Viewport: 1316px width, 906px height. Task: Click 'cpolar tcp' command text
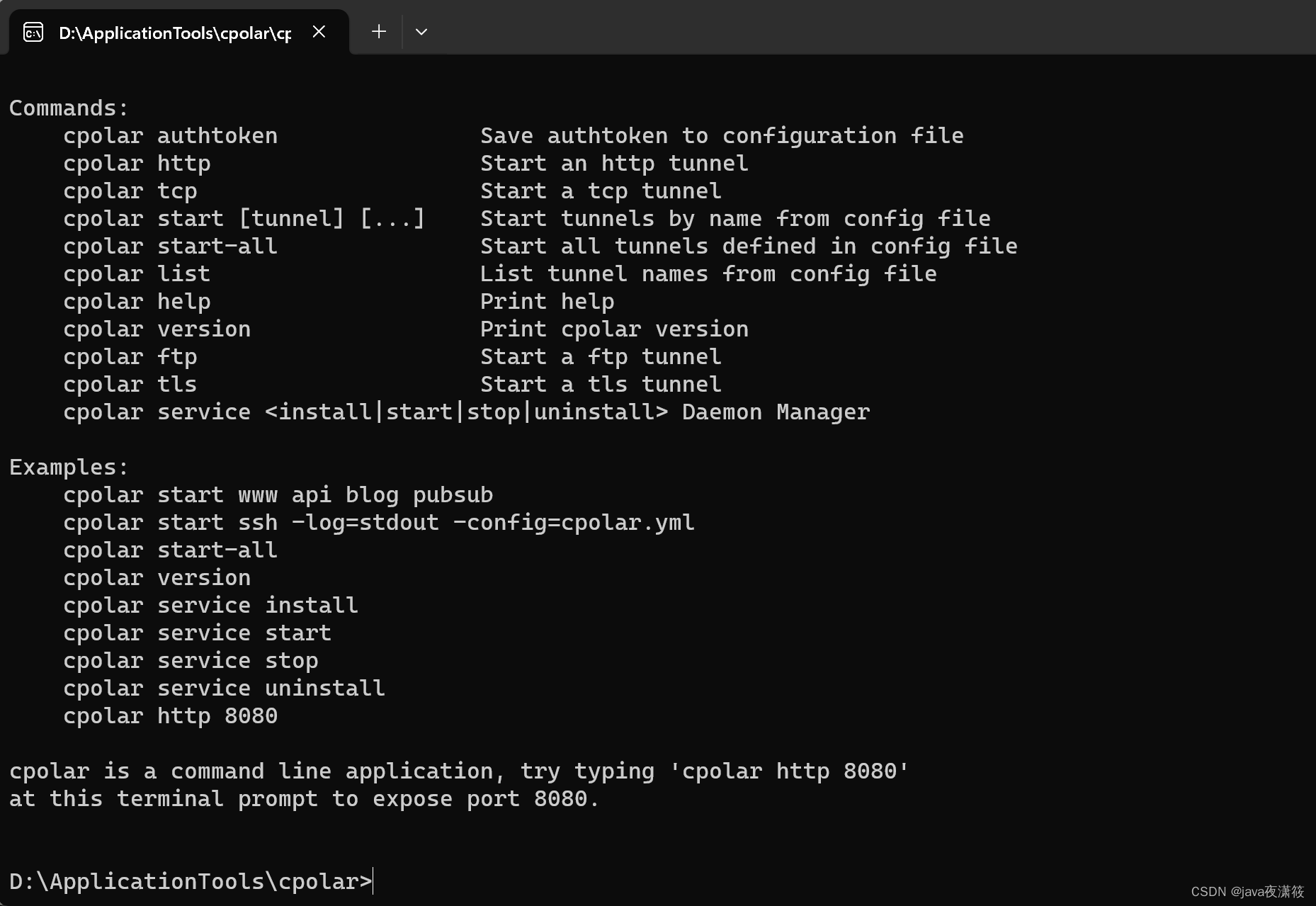click(x=130, y=191)
